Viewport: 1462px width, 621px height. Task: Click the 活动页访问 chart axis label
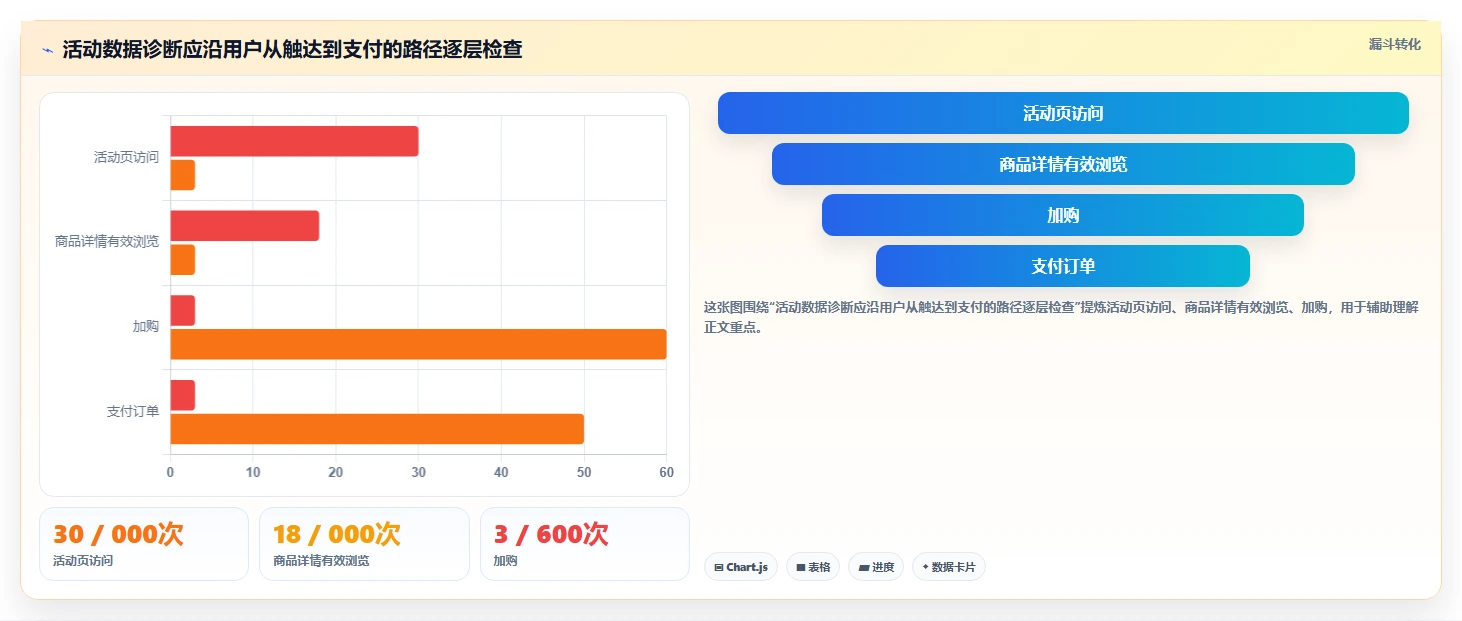[x=126, y=157]
